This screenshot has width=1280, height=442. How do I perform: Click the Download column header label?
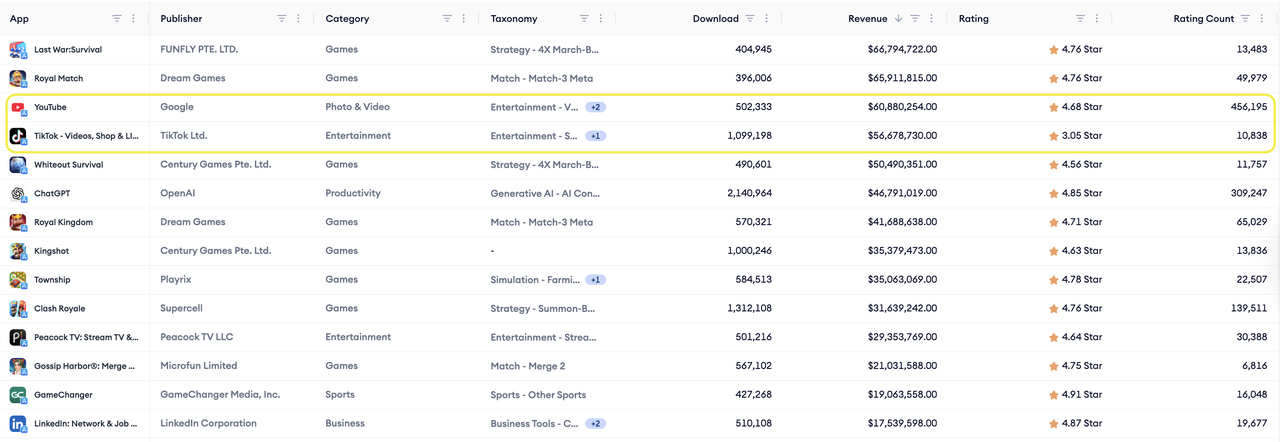pos(715,18)
